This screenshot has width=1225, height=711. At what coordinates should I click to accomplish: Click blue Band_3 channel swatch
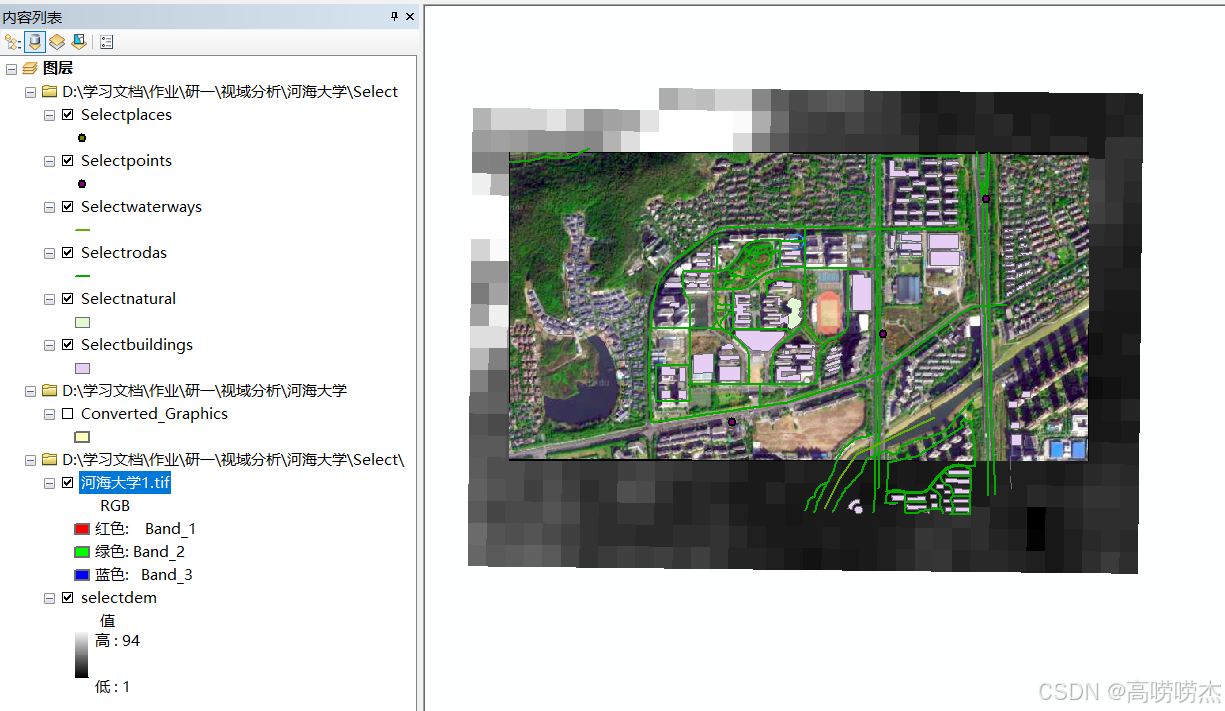82,575
